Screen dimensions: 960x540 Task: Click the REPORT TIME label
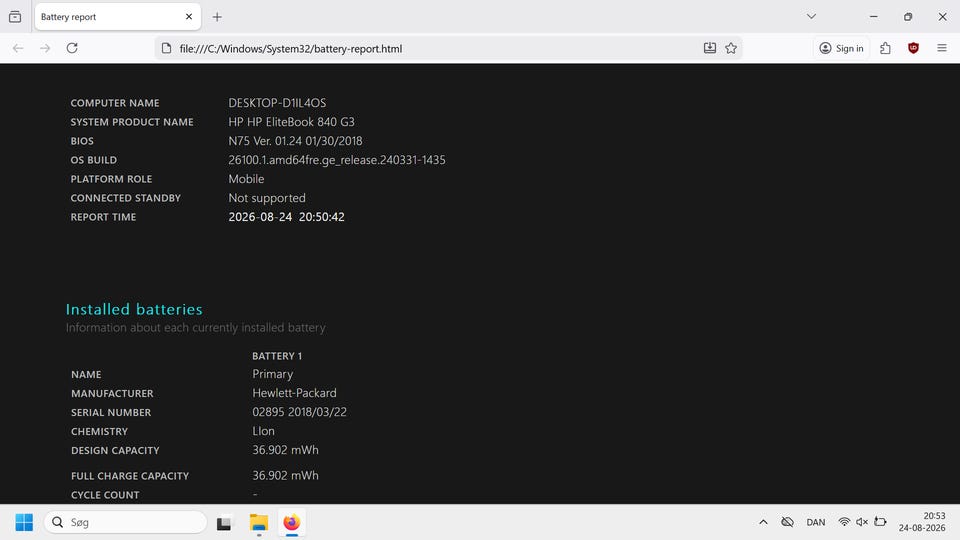pyautogui.click(x=103, y=217)
